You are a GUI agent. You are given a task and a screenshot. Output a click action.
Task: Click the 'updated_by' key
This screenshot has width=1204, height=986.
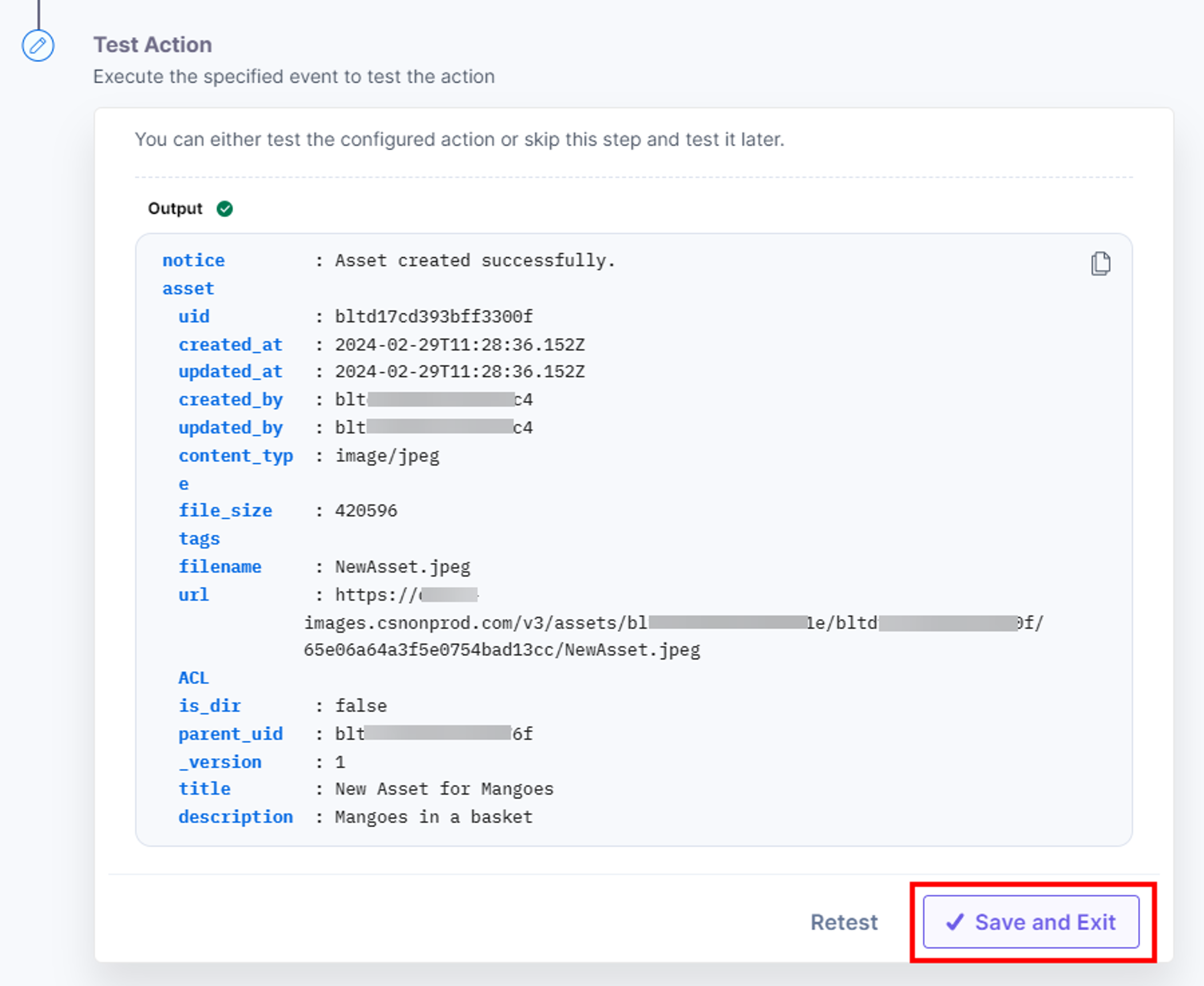tap(230, 428)
